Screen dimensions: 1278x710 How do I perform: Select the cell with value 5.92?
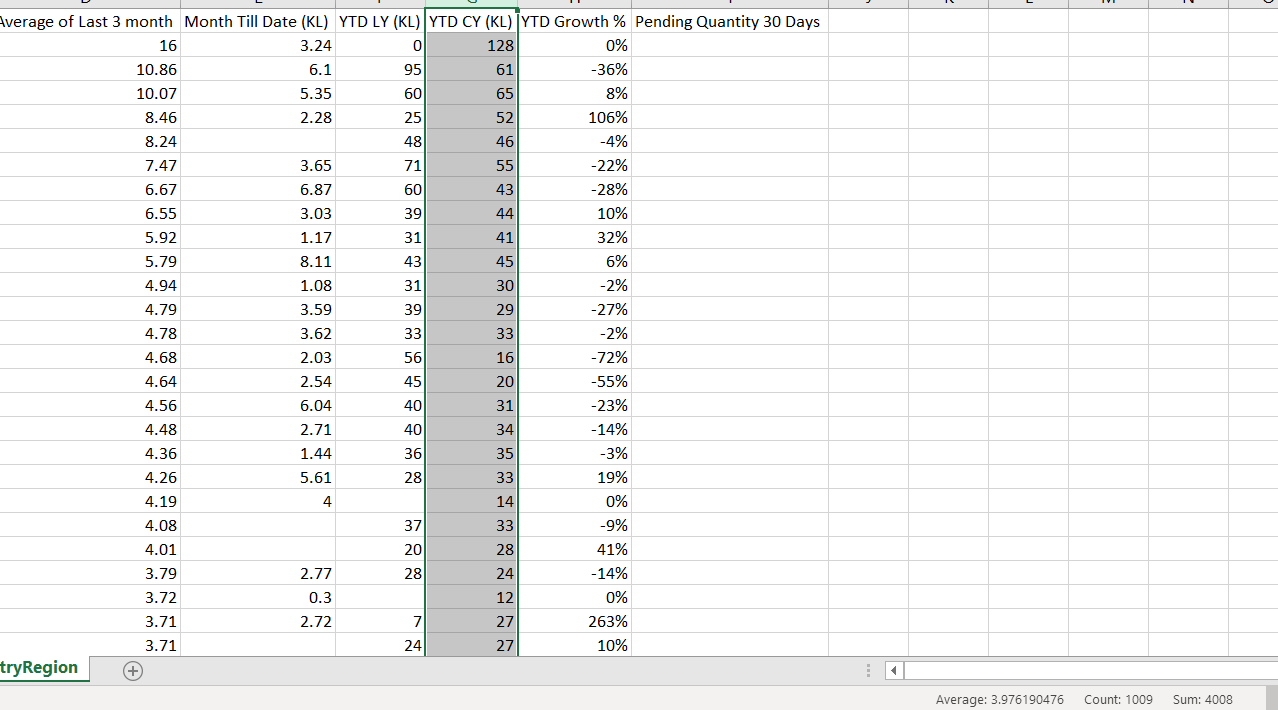90,237
